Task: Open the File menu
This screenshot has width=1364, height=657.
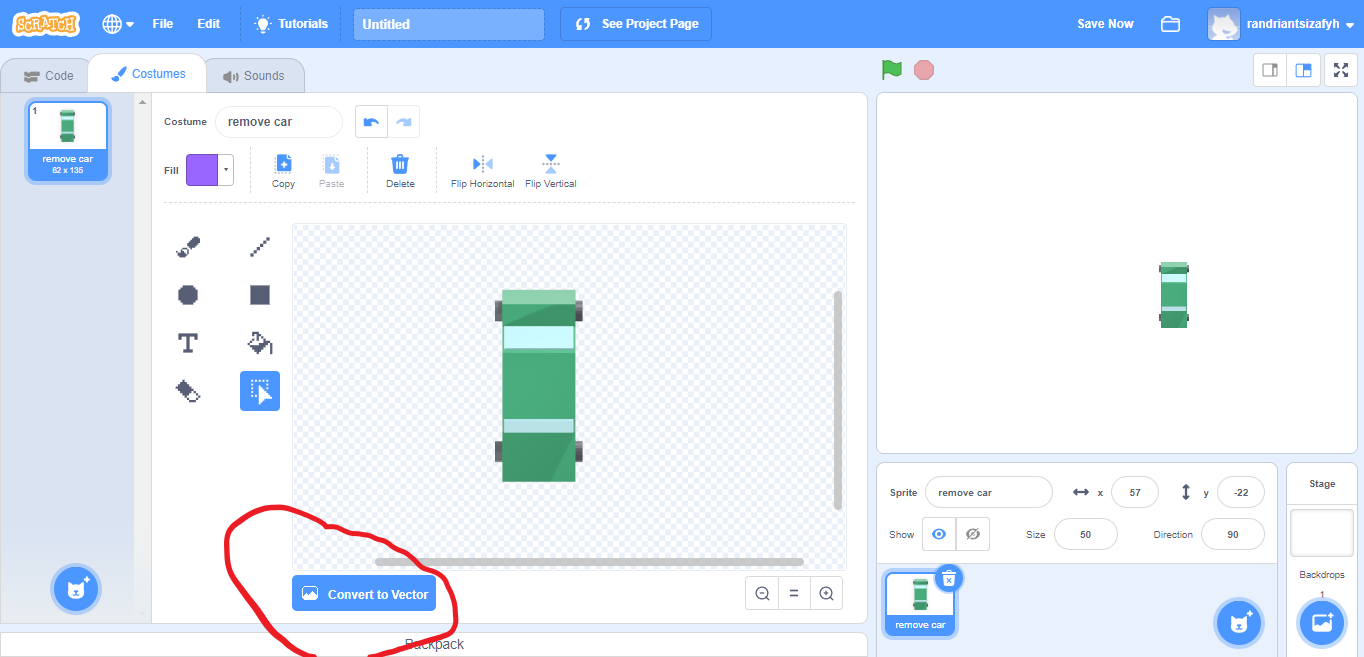Action: [162, 23]
